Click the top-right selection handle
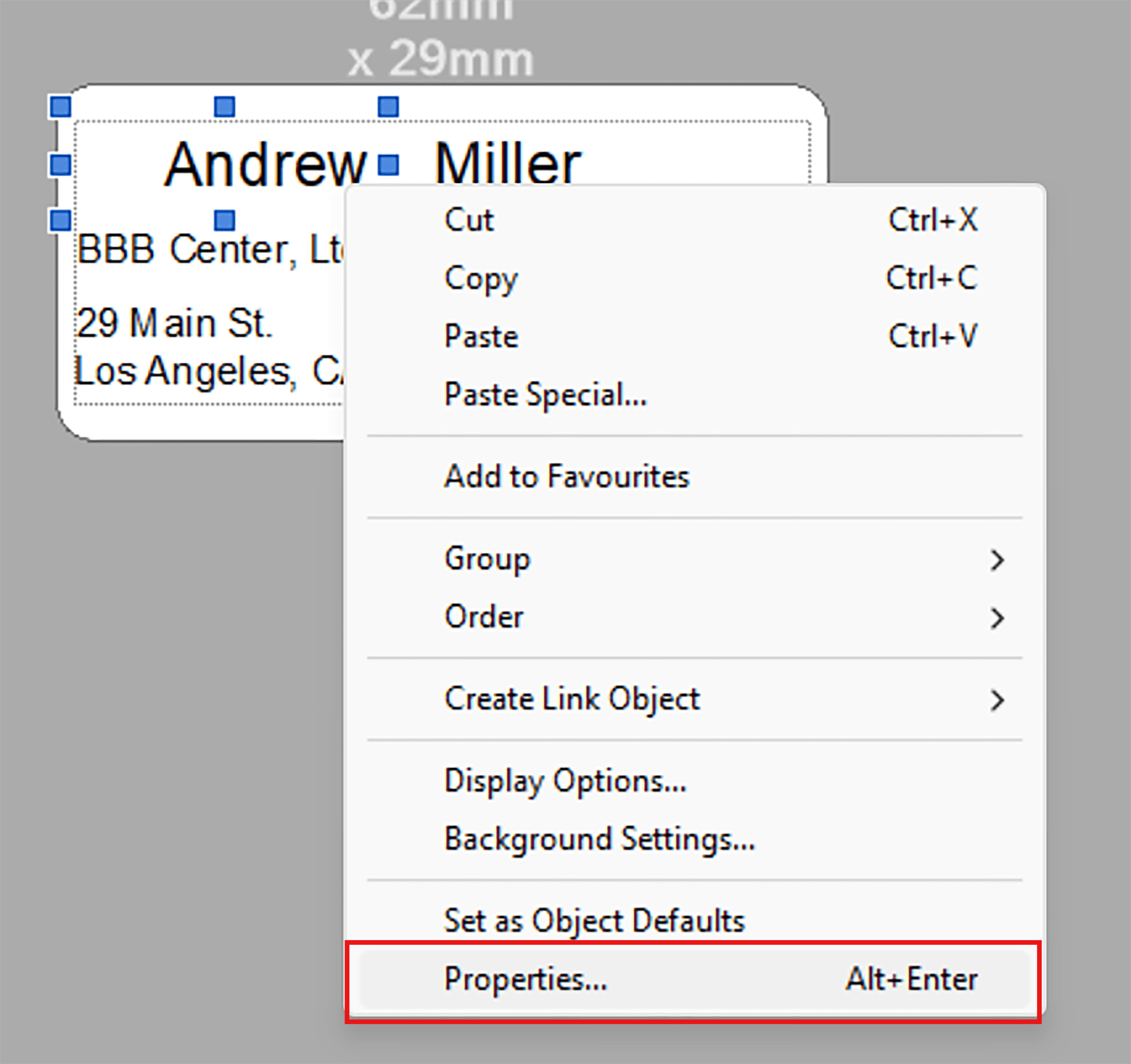Image resolution: width=1131 pixels, height=1064 pixels. tap(389, 107)
